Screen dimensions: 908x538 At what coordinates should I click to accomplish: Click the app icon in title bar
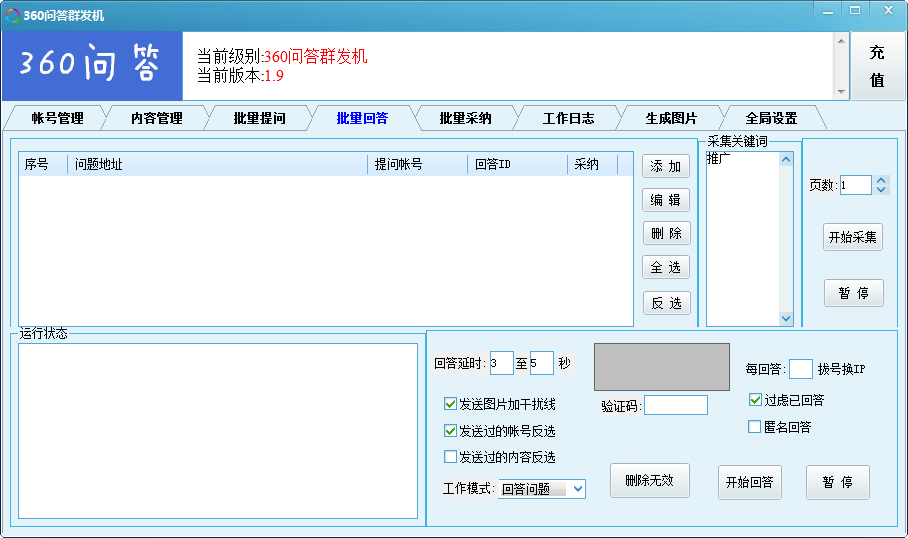tap(12, 16)
